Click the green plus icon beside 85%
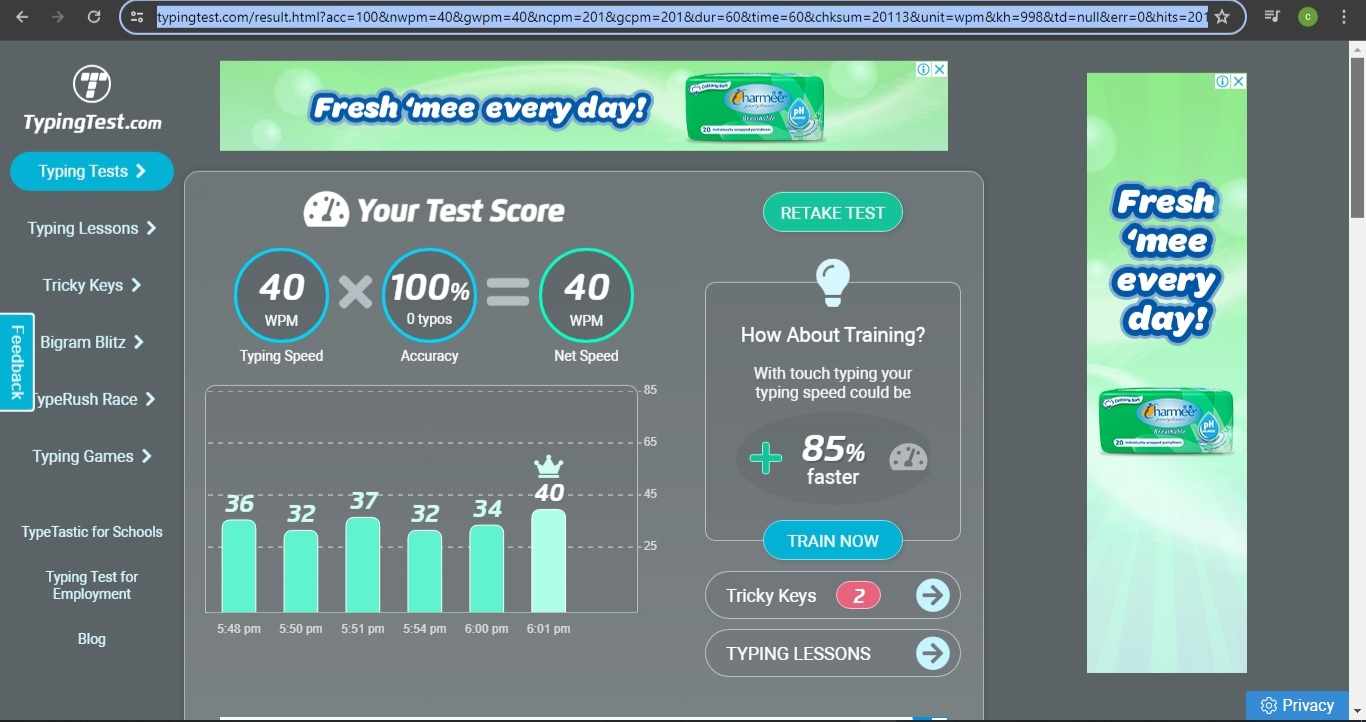 click(x=766, y=459)
